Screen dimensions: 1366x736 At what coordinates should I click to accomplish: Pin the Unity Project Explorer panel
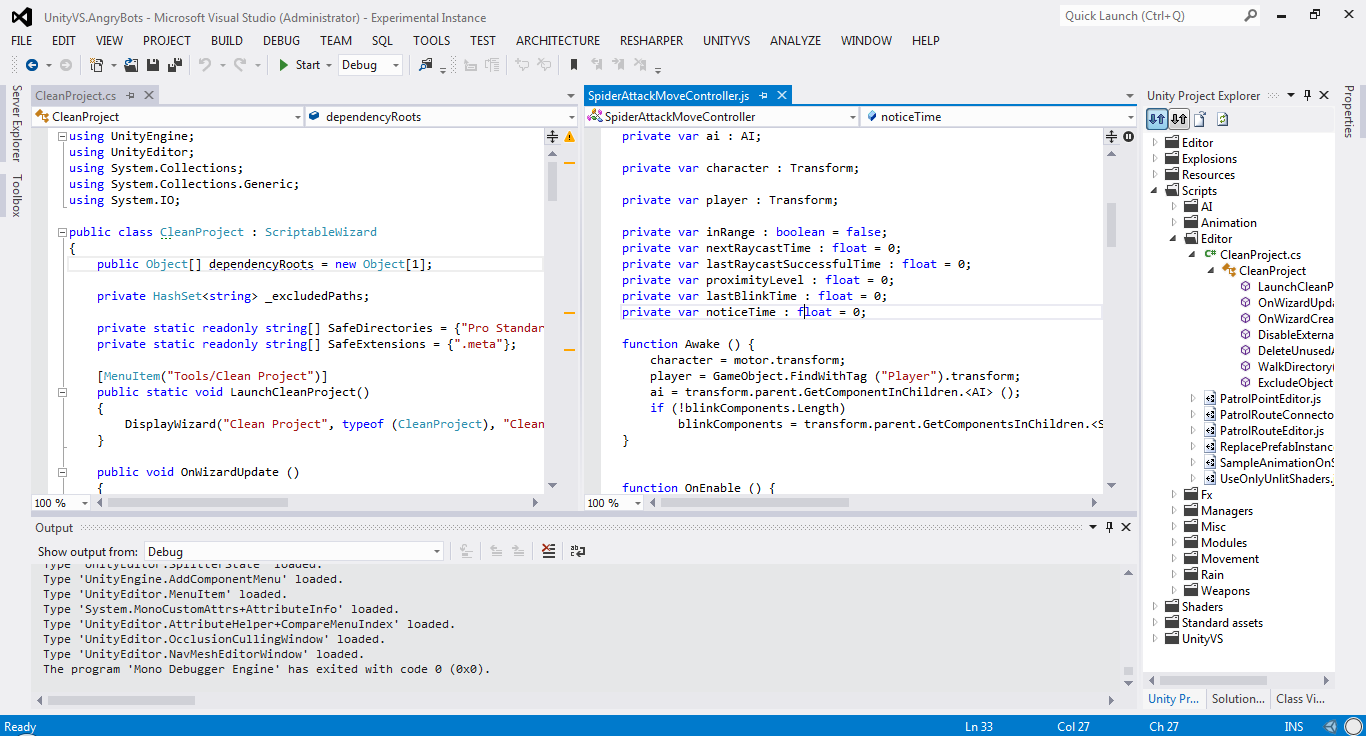1307,95
